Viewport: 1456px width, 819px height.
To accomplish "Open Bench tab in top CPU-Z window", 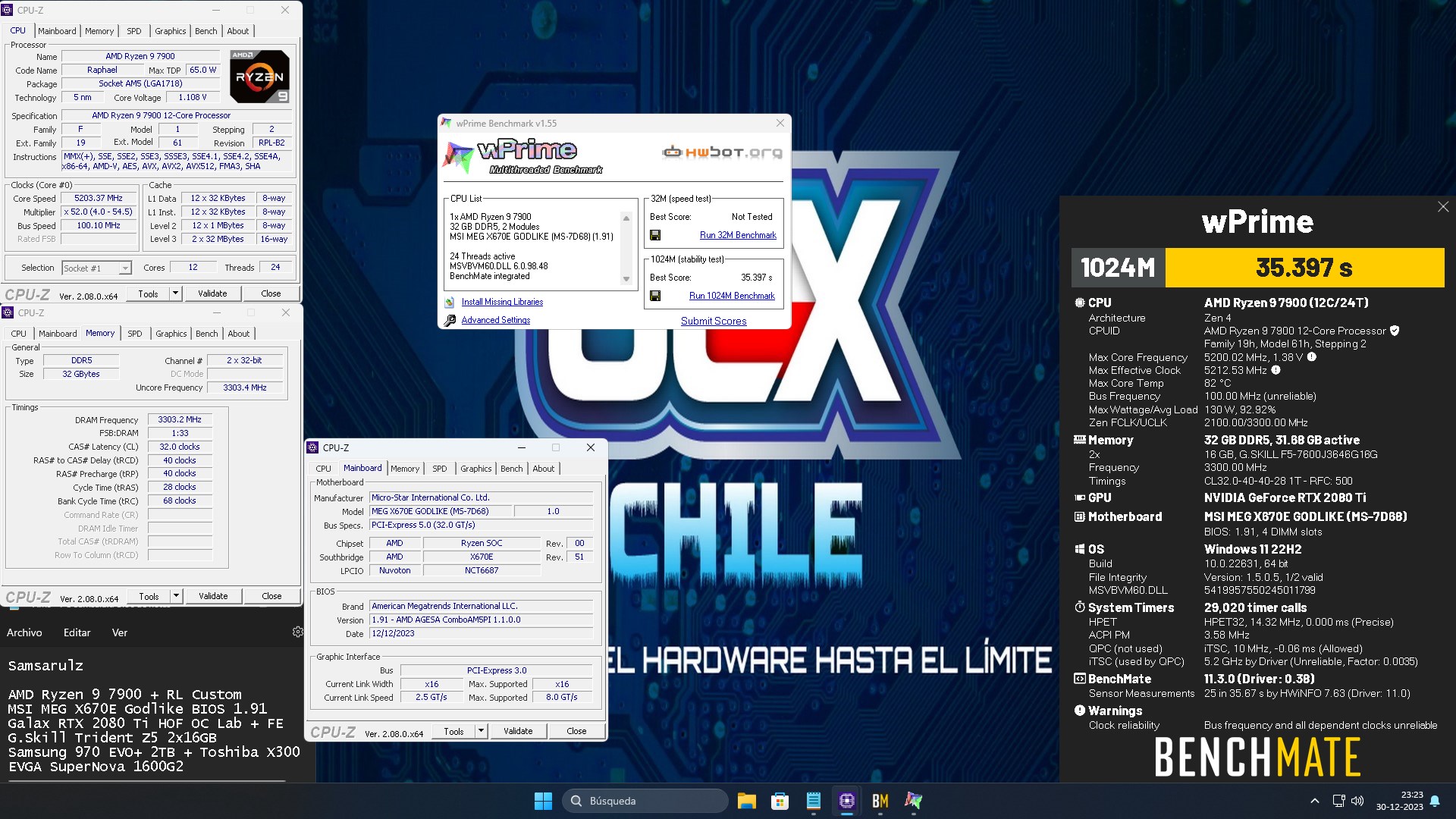I will (x=206, y=31).
